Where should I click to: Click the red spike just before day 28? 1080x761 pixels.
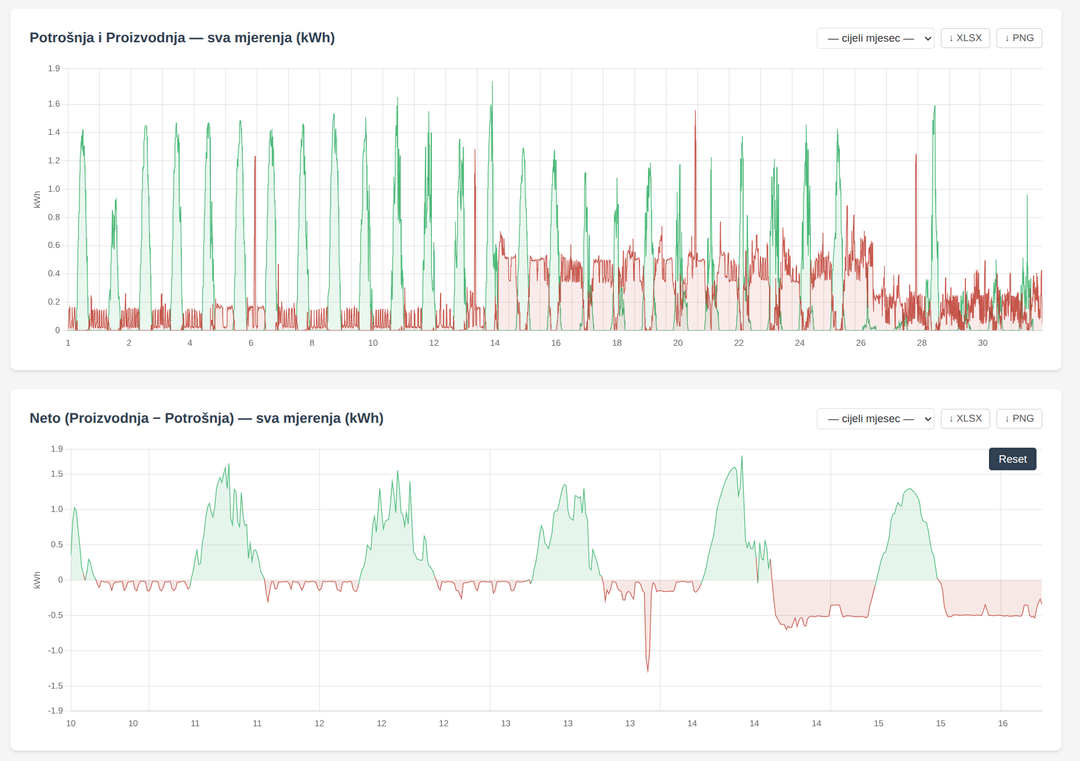916,157
